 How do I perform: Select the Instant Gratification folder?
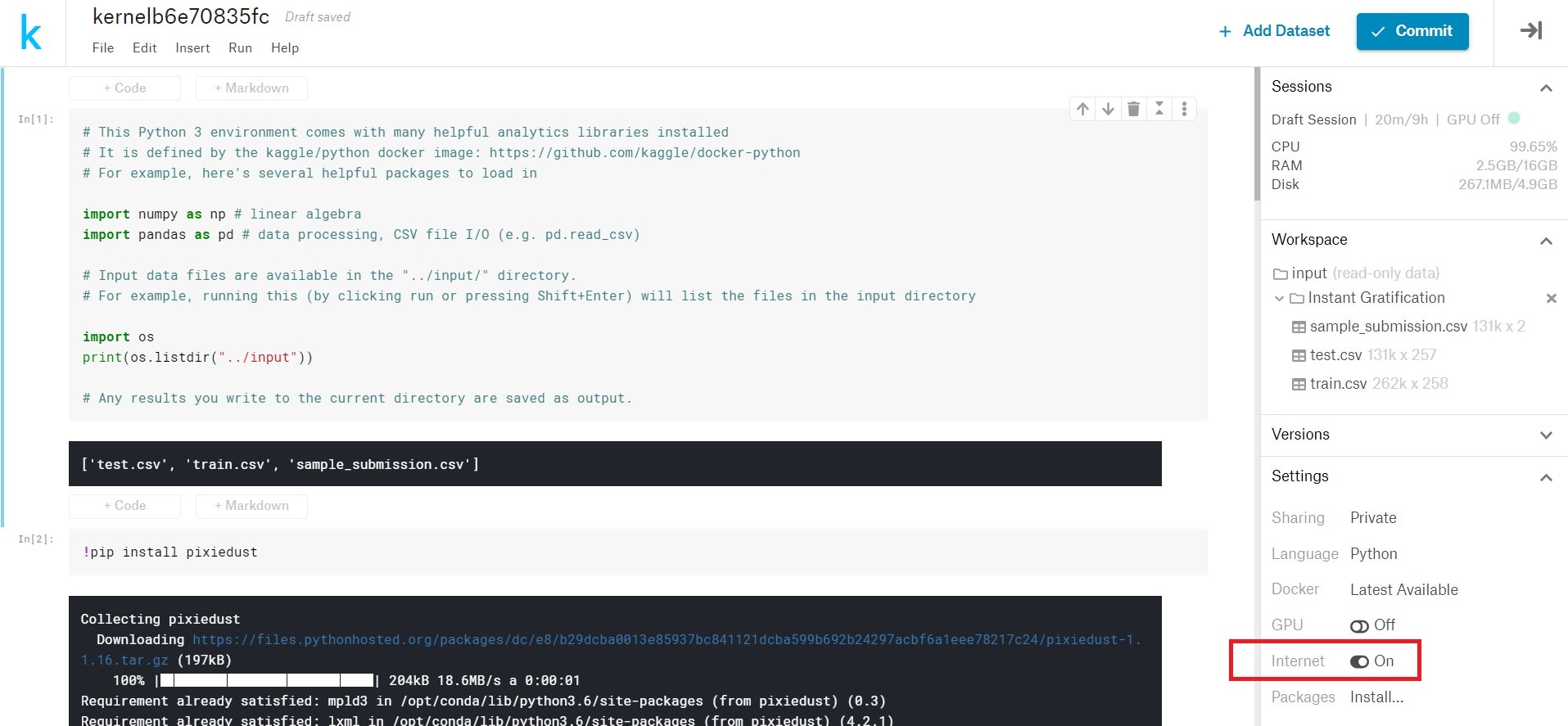tap(1376, 299)
